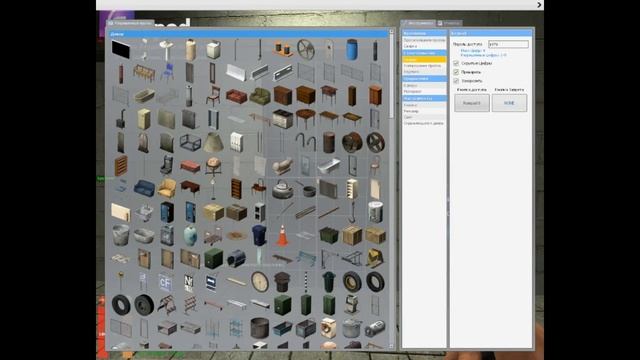Pick the dark blue wheeled trash bin
The width and height of the screenshot is (640, 360).
260,235
